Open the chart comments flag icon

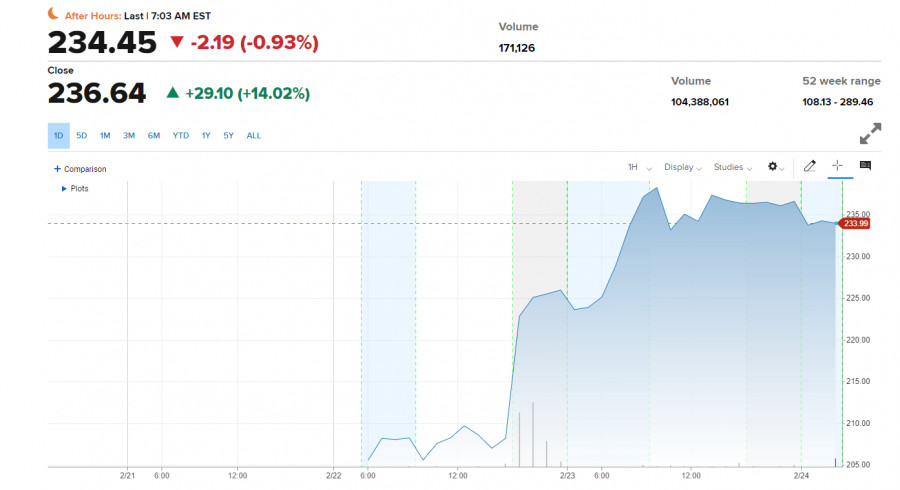[865, 166]
